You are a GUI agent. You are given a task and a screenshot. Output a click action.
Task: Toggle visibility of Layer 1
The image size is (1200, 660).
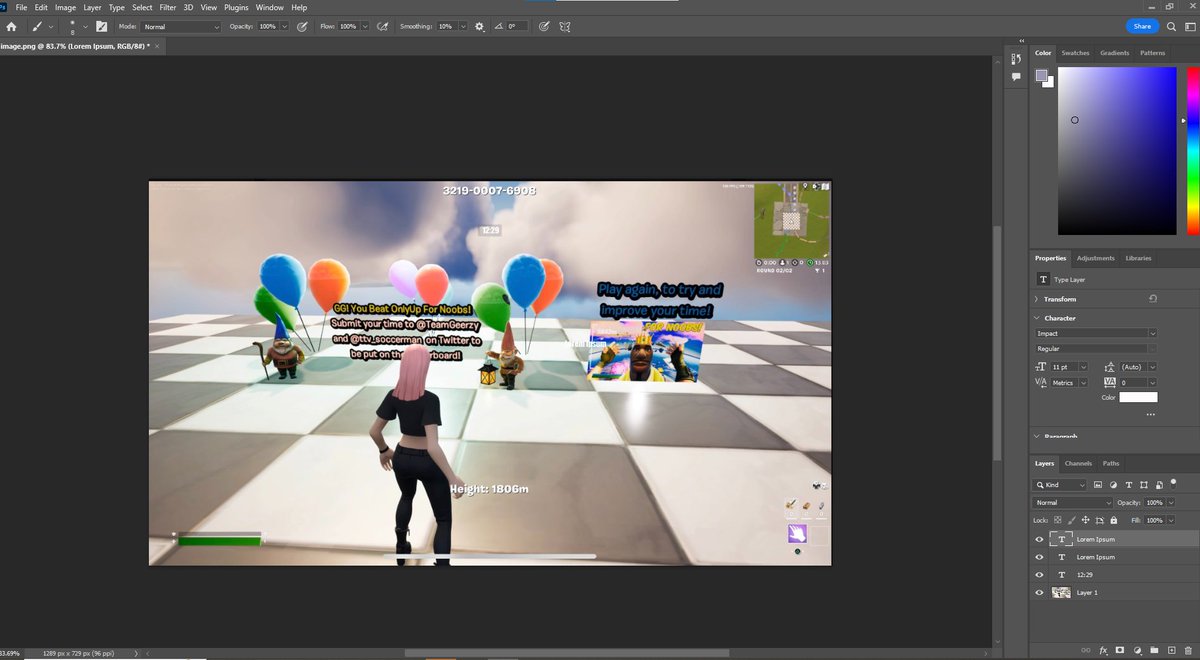(1040, 593)
